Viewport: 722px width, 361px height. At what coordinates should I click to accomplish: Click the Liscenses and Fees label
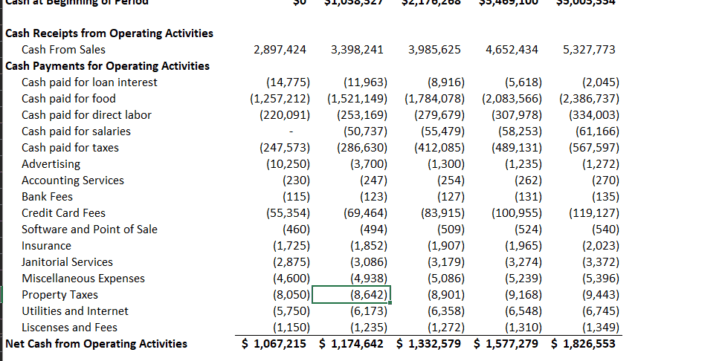69,327
